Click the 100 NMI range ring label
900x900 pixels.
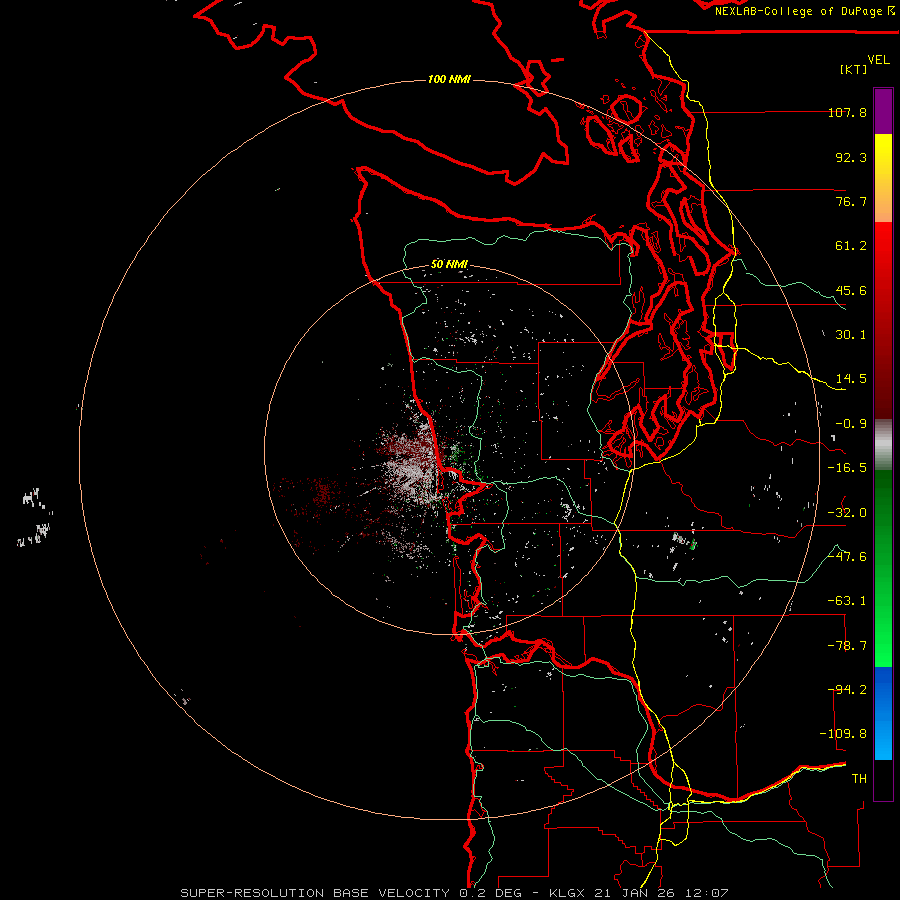click(449, 79)
